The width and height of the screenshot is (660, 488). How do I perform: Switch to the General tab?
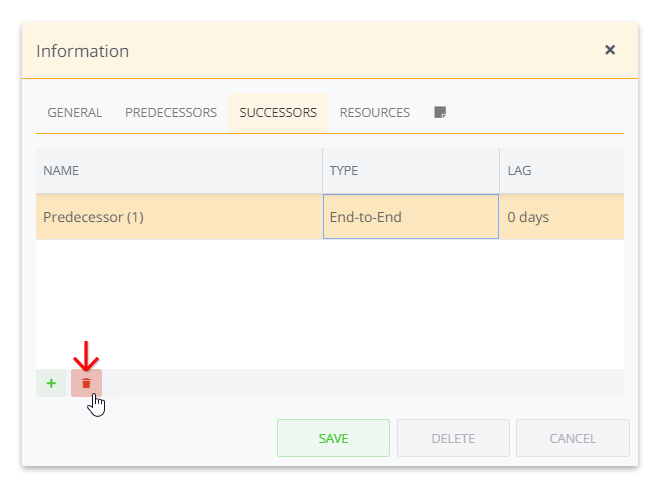click(x=75, y=113)
